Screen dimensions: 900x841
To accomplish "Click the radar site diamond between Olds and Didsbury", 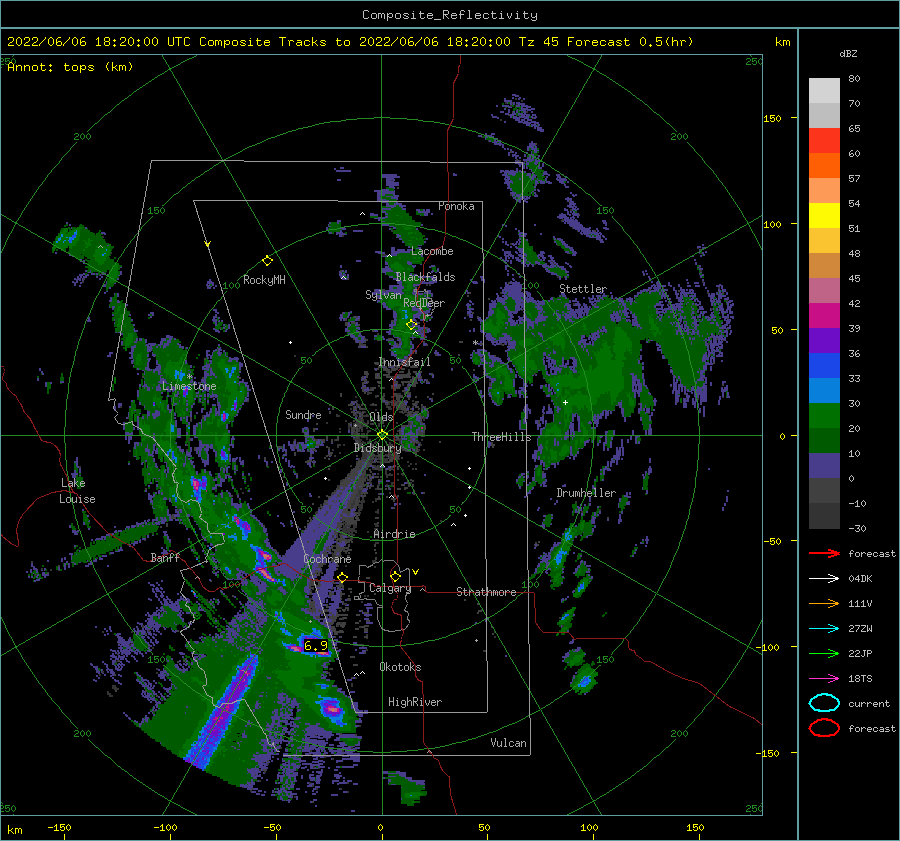I will pos(382,435).
